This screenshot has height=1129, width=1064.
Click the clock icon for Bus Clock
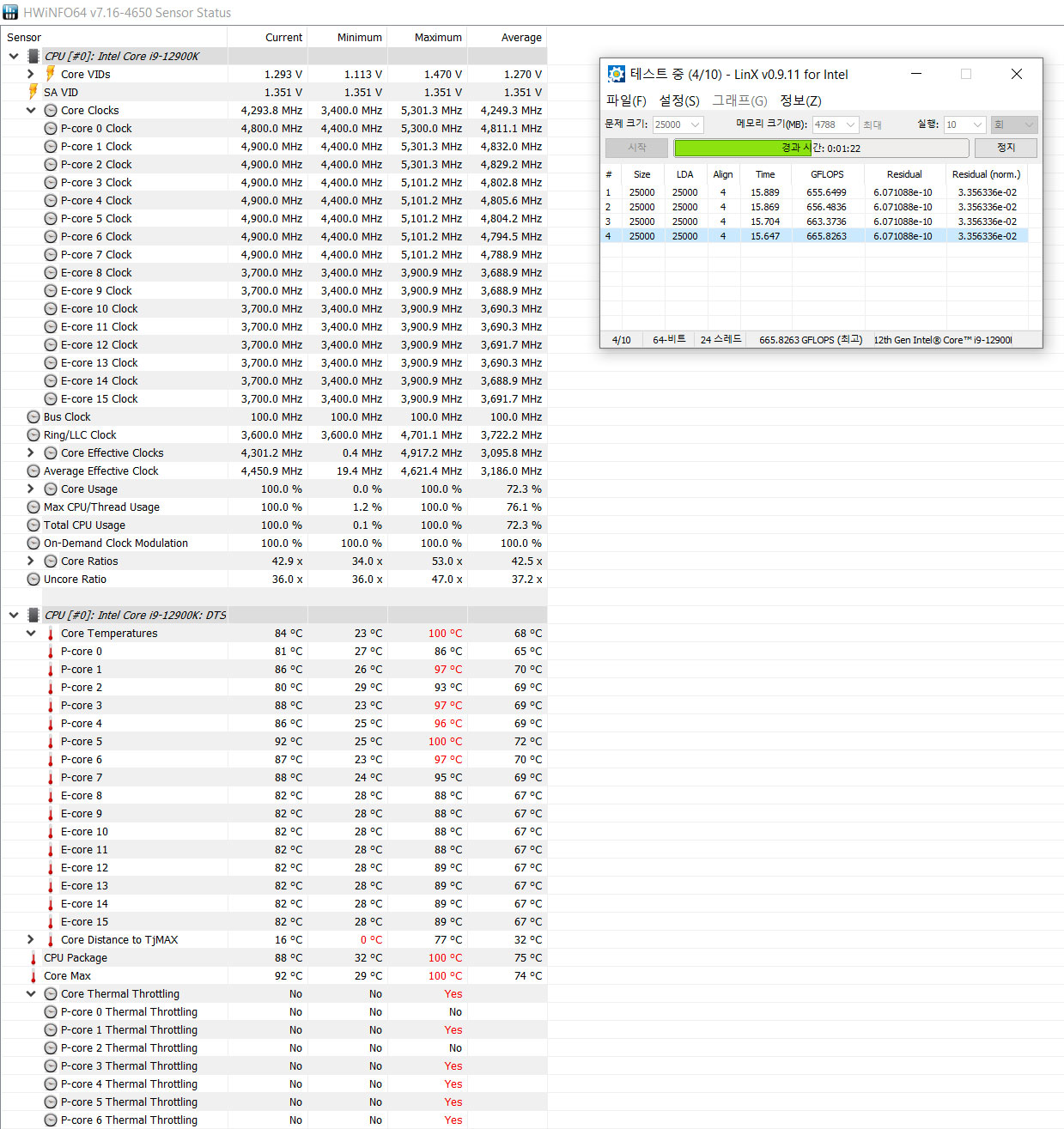33,416
